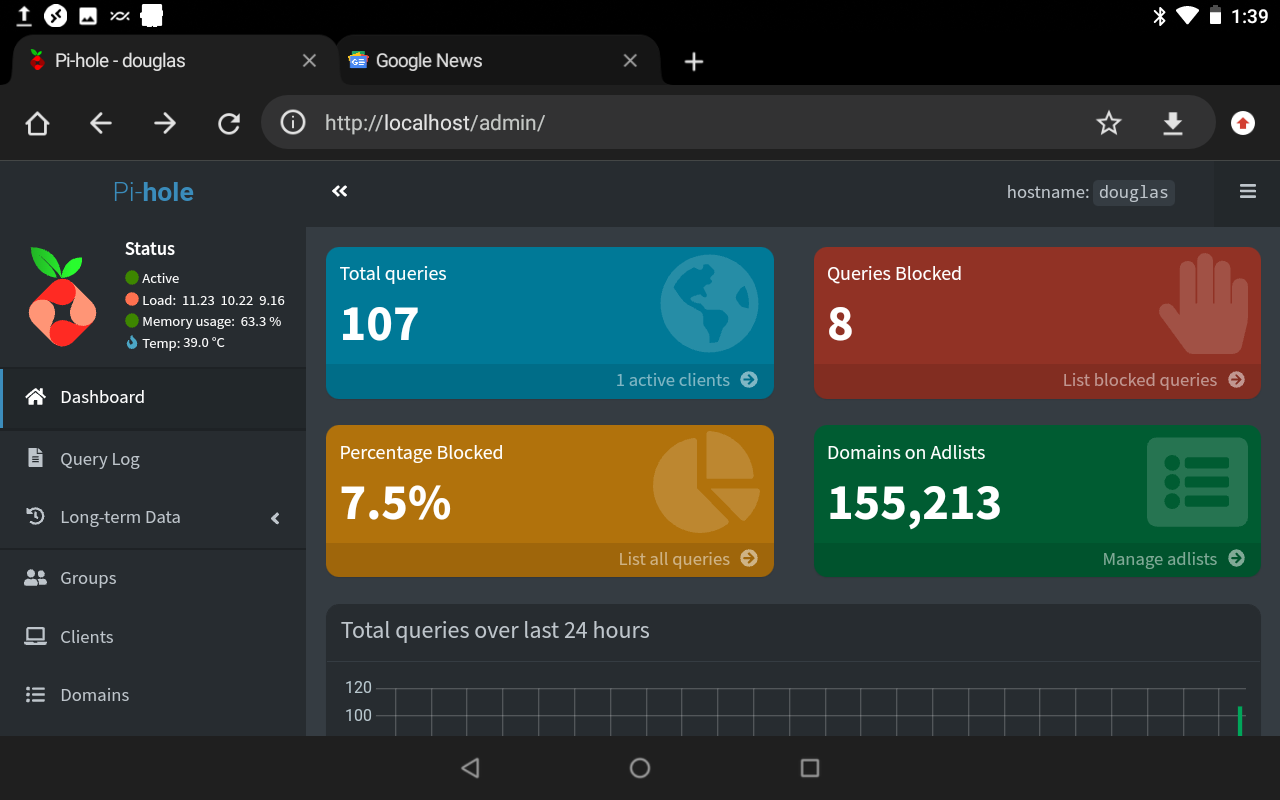This screenshot has height=800, width=1280.
Task: Click the Active status indicator
Action: (152, 278)
